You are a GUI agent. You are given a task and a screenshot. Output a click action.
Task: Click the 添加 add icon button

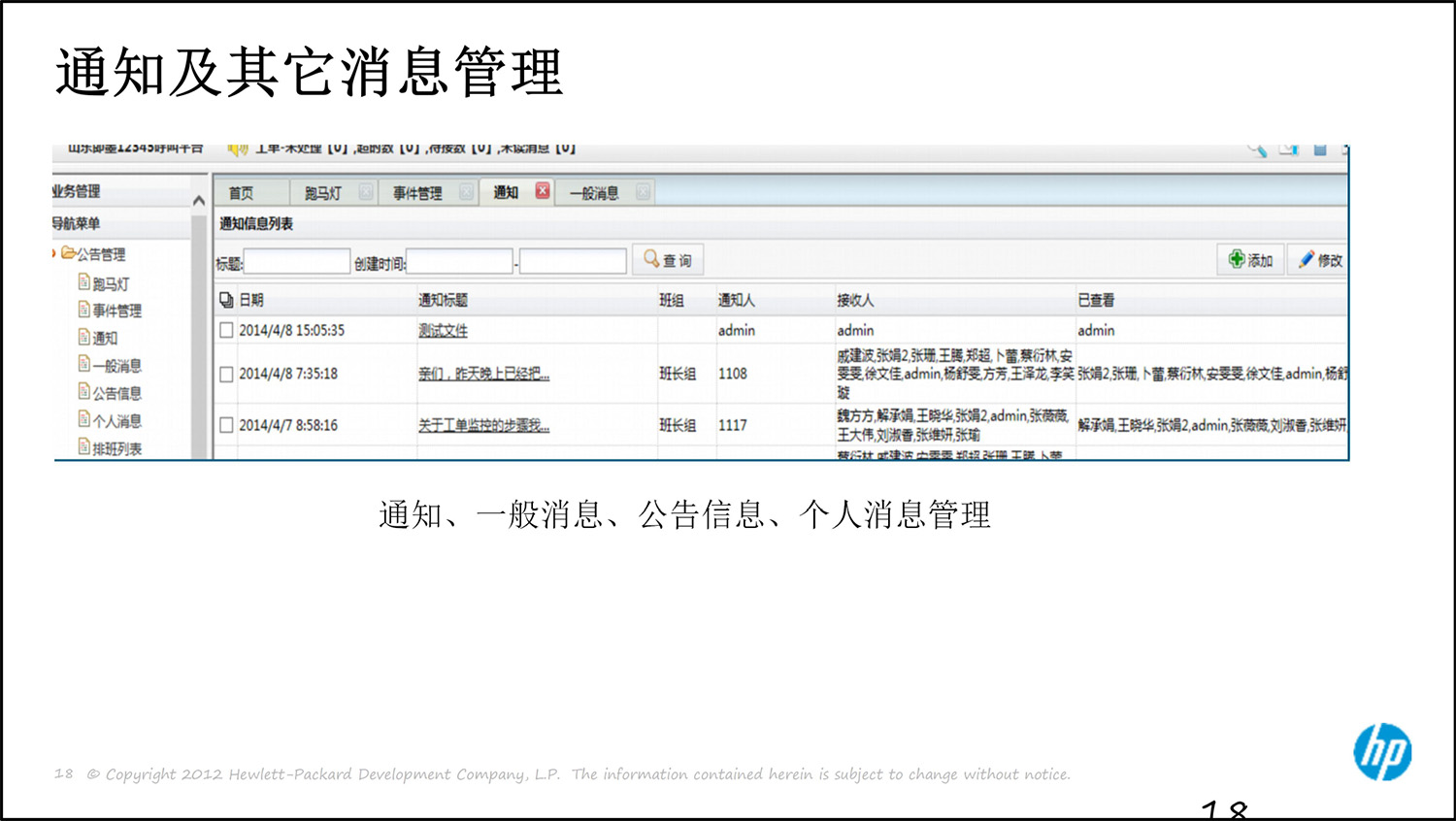[1236, 259]
